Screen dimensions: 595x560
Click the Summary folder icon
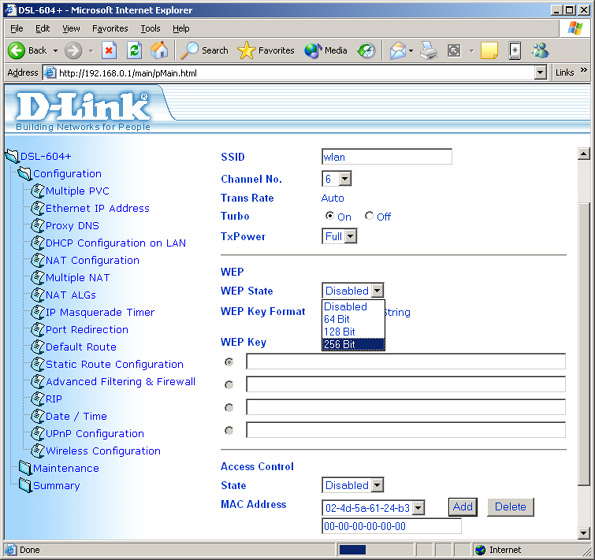point(25,485)
